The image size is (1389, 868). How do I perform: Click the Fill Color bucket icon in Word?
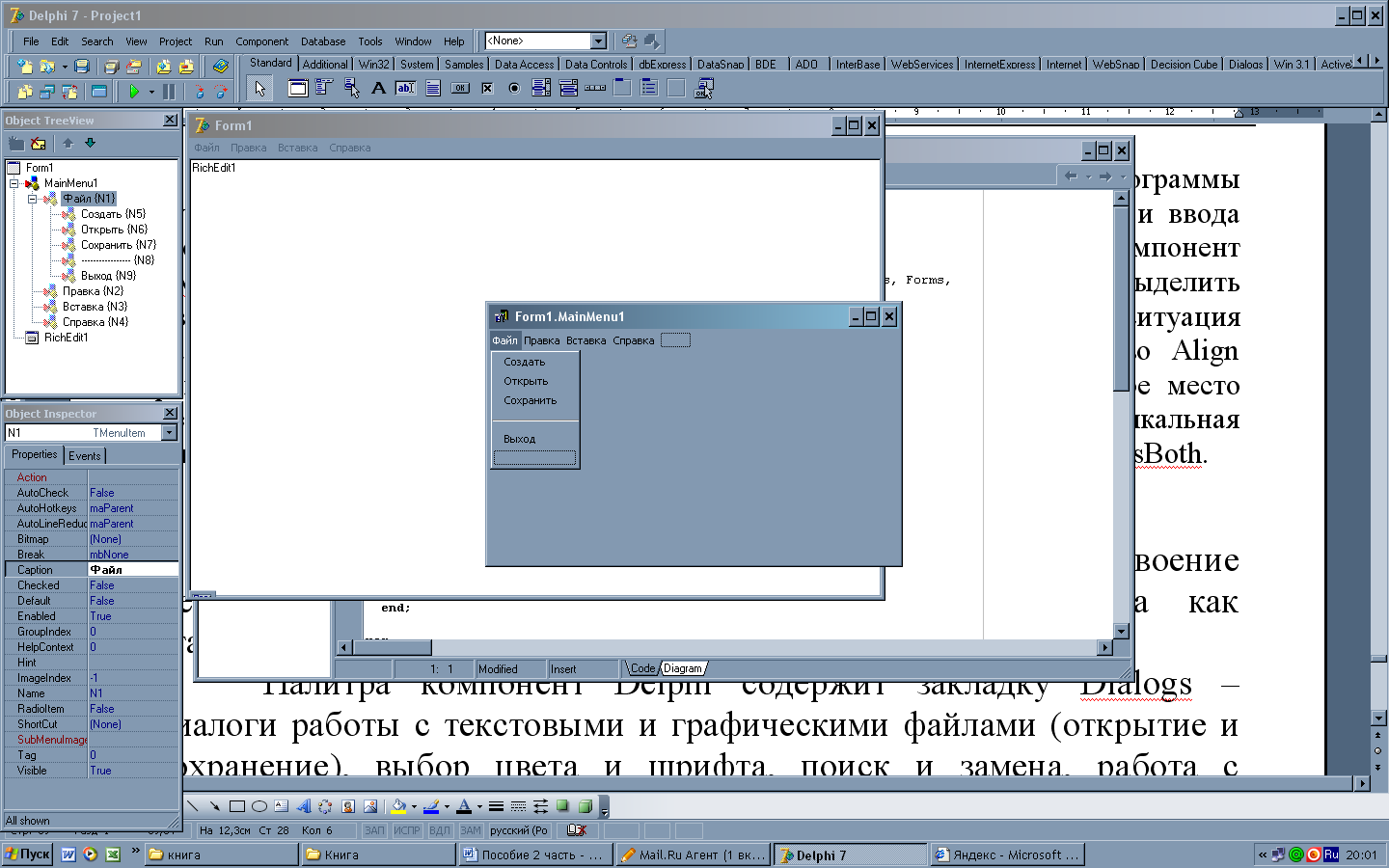pyautogui.click(x=398, y=806)
